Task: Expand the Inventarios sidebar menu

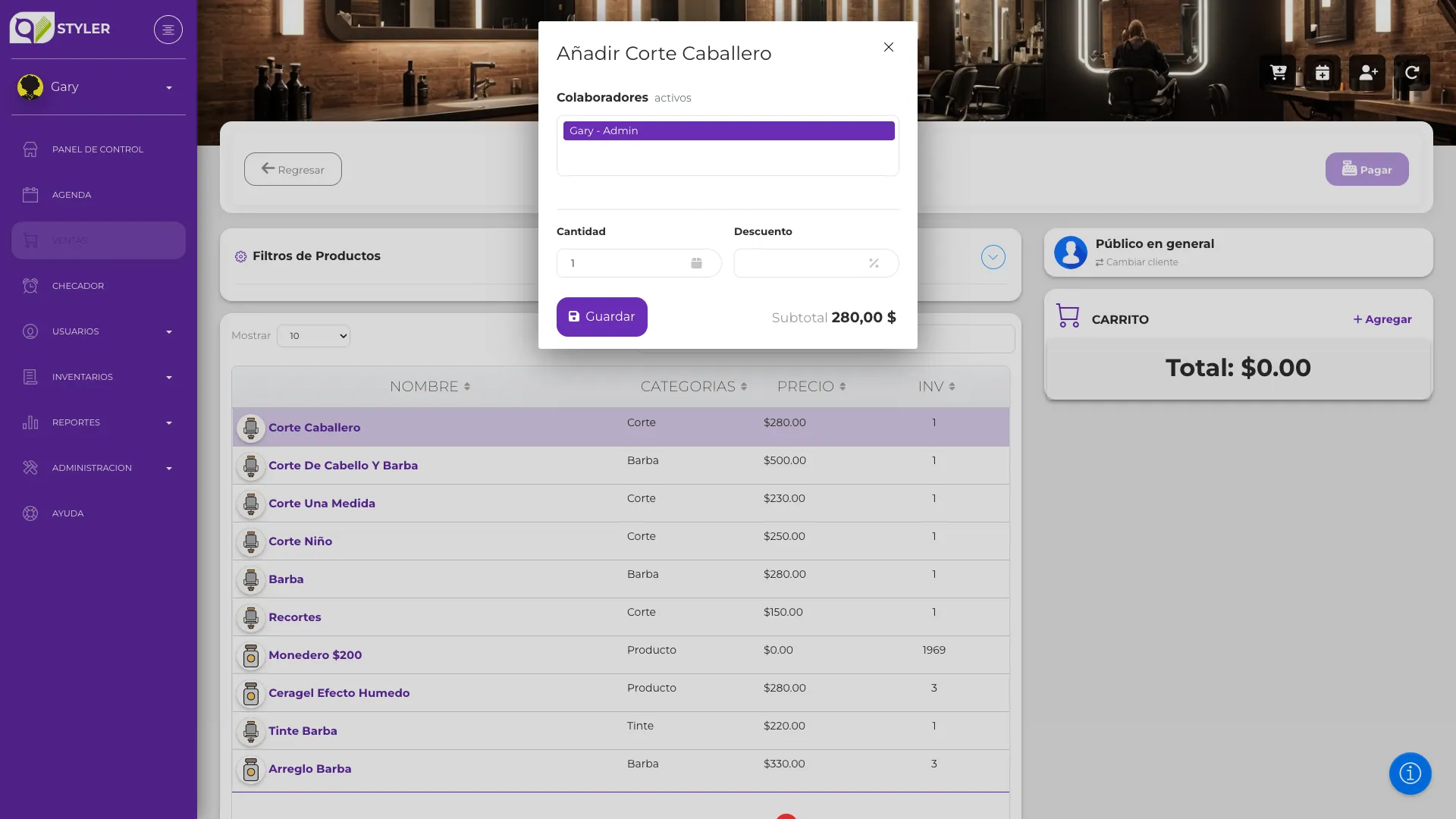Action: pos(99,377)
